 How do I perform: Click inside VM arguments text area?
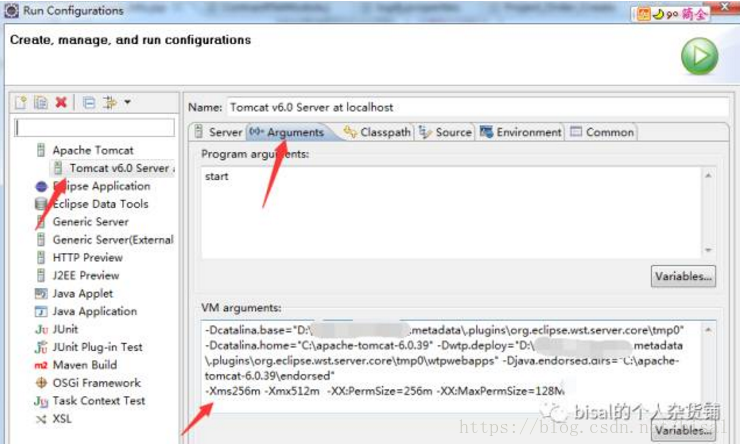point(452,366)
